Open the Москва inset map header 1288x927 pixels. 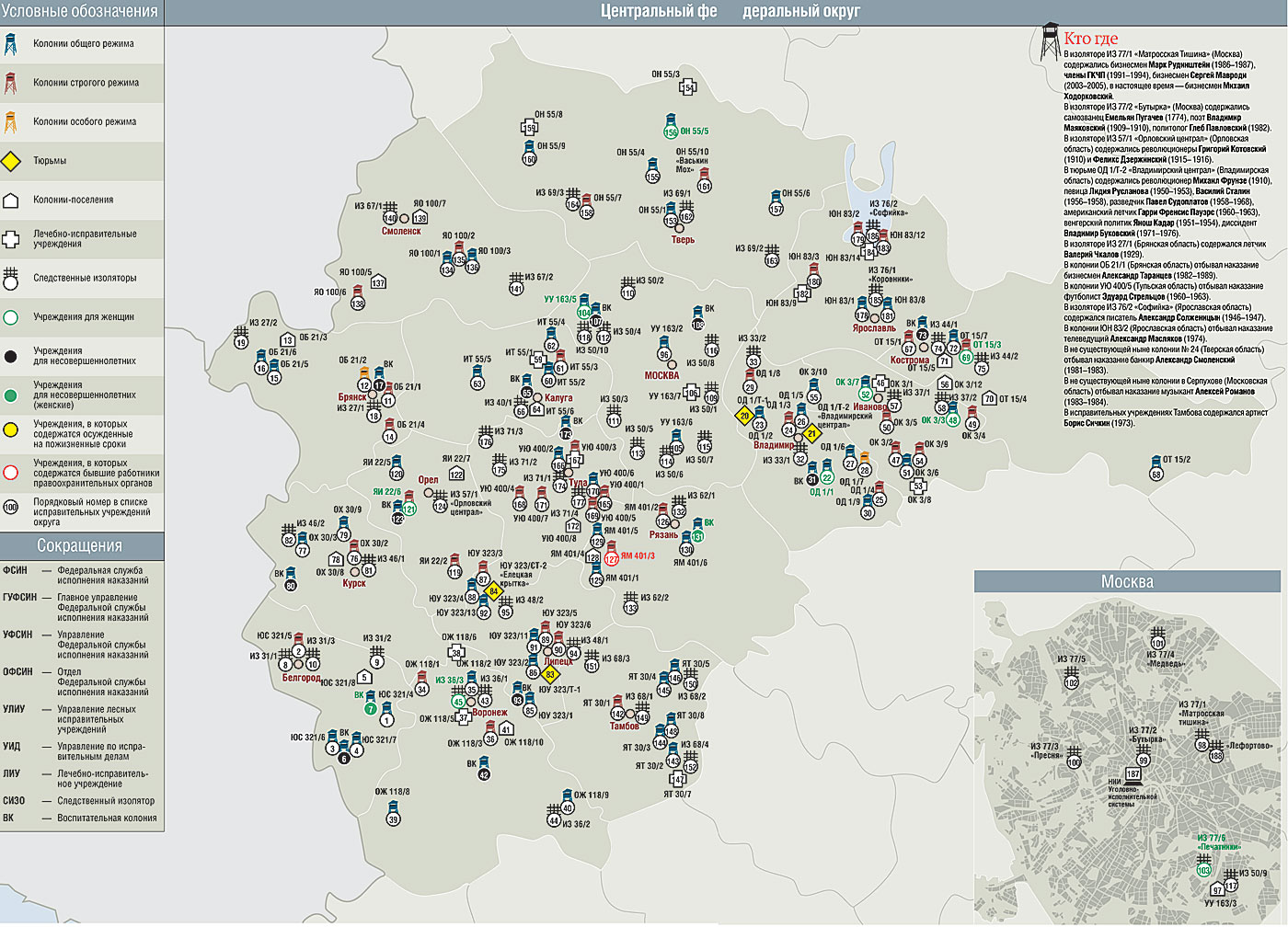(x=1127, y=582)
